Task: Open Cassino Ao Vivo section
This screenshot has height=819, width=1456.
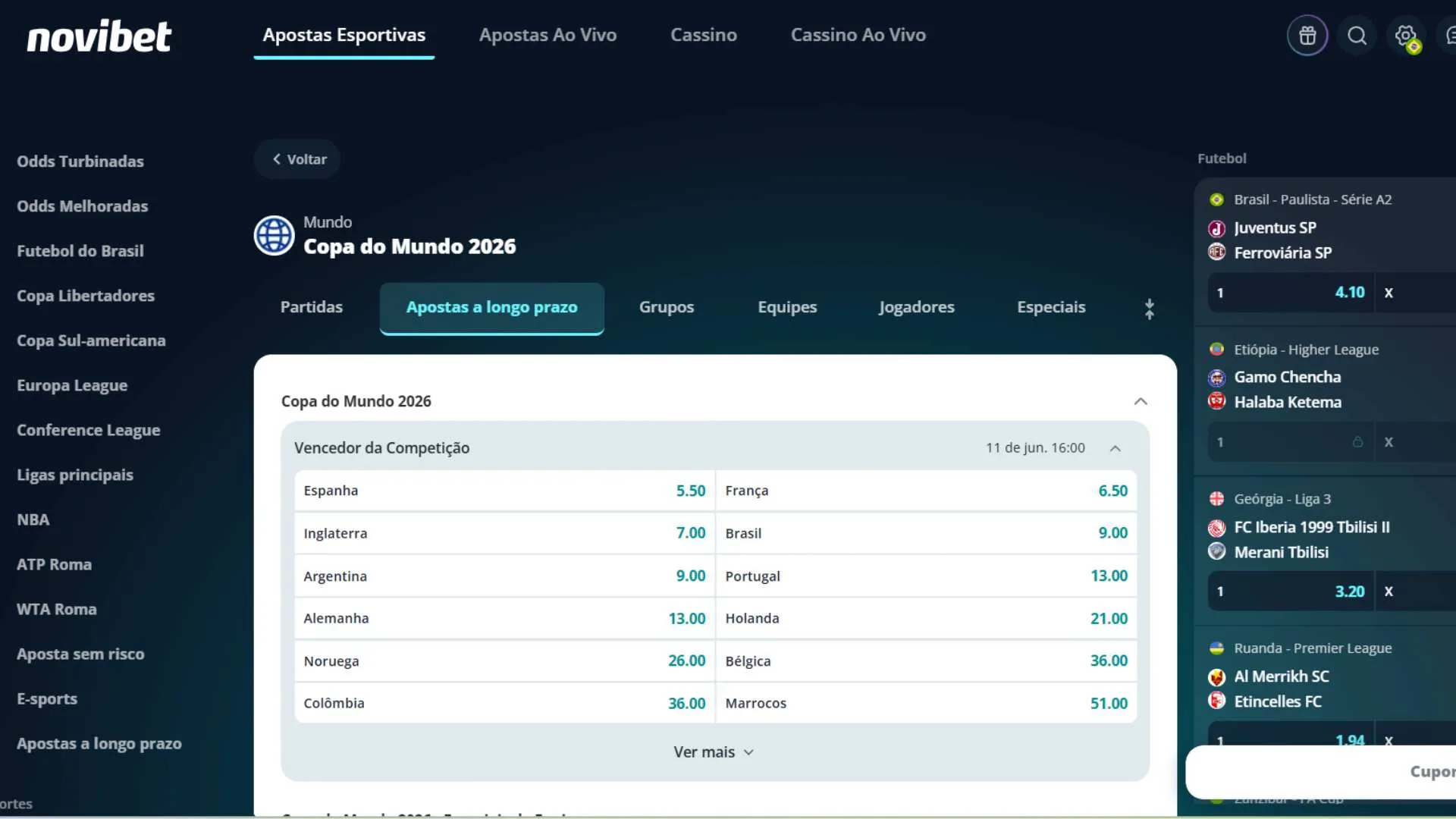Action: (858, 35)
